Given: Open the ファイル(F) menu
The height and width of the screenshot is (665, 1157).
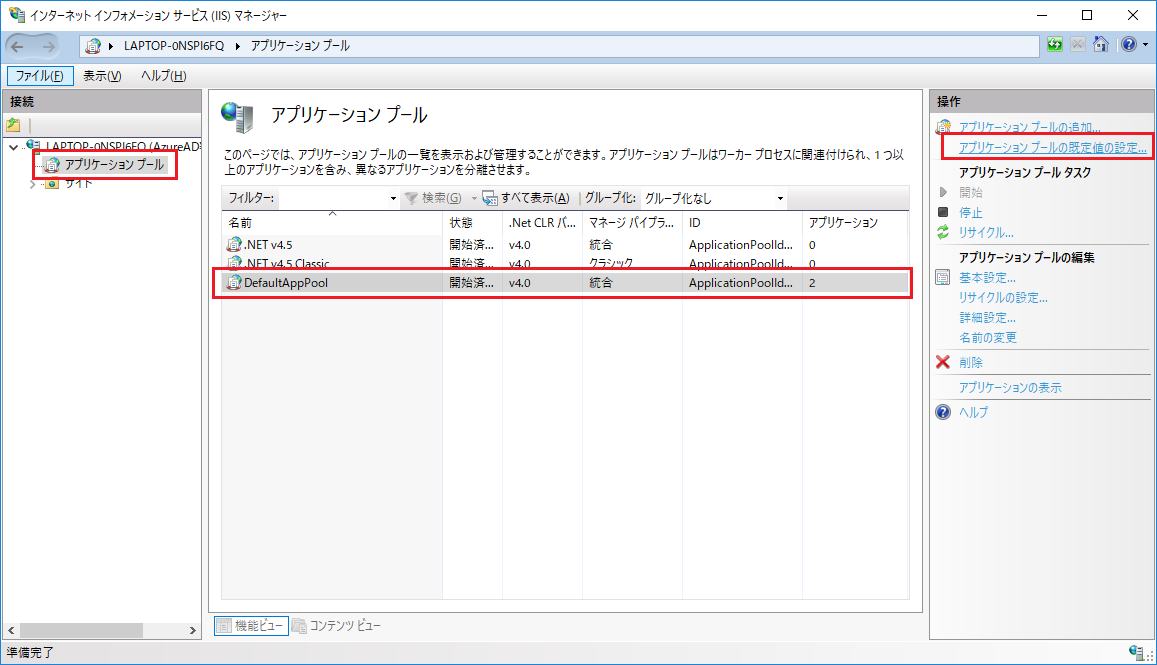Looking at the screenshot, I should pos(40,75).
